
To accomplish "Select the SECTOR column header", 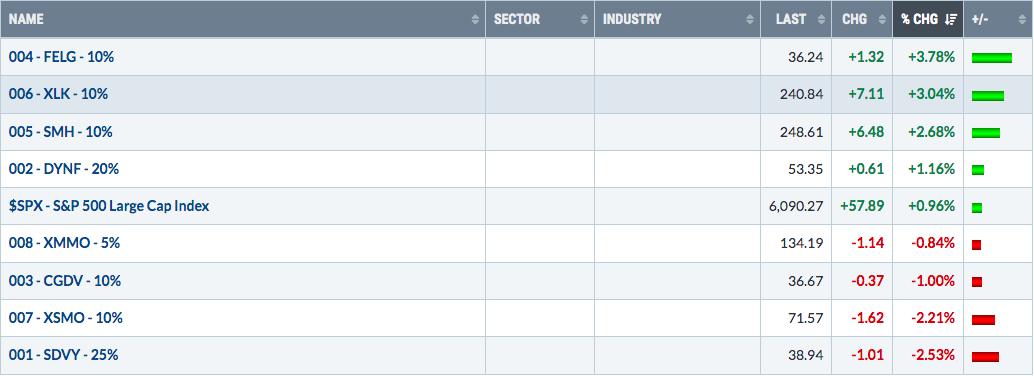I will tap(516, 19).
